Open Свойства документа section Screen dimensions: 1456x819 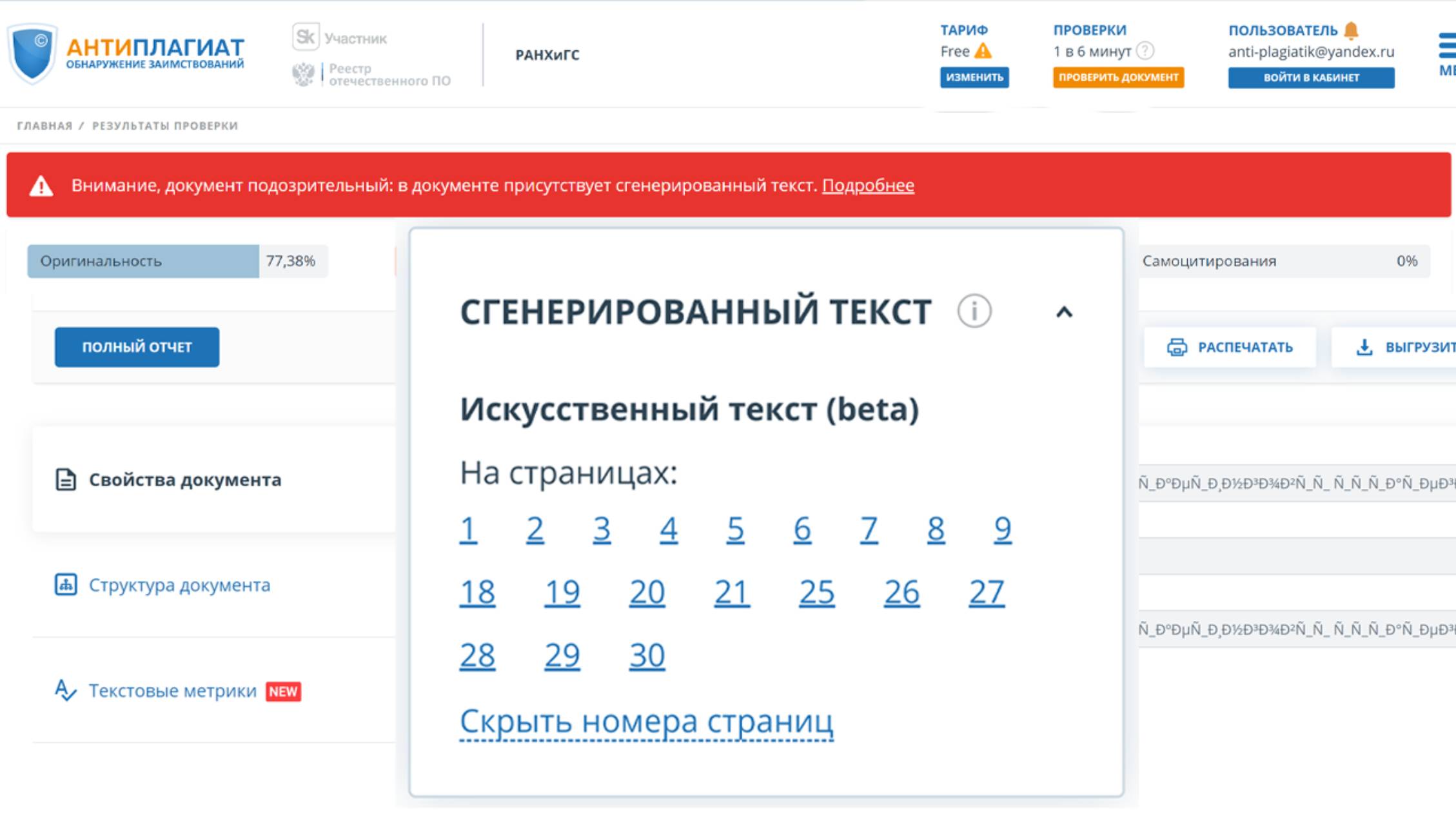click(x=184, y=480)
